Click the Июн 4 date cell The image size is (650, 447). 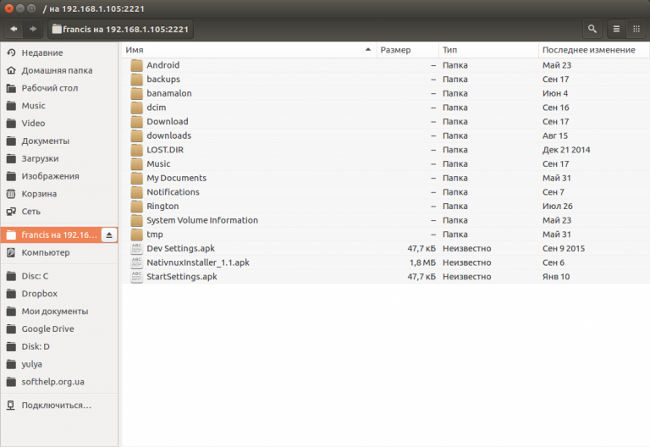pyautogui.click(x=555, y=93)
